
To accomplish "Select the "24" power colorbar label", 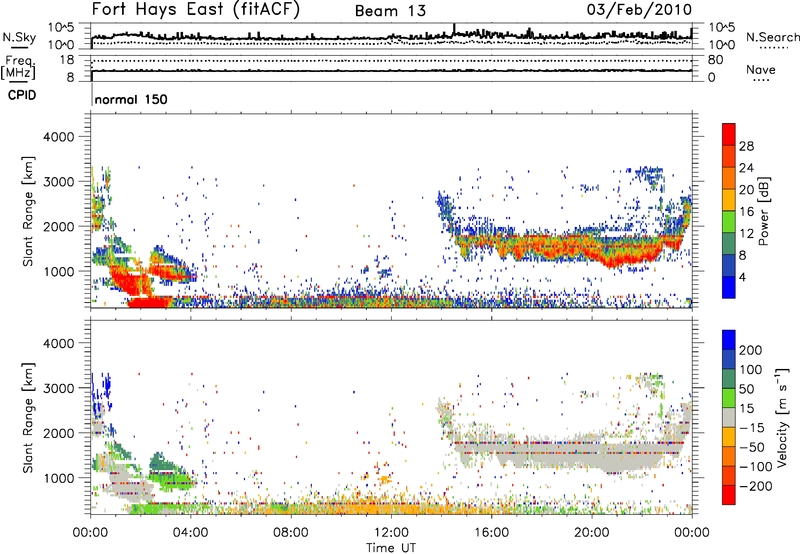I will pos(746,168).
